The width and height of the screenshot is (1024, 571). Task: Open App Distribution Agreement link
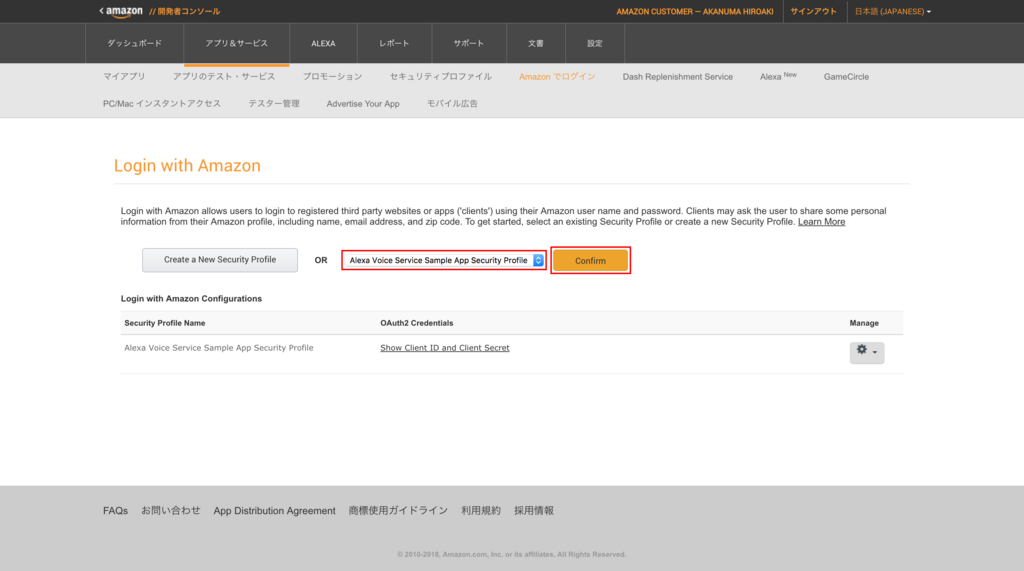[x=274, y=511]
